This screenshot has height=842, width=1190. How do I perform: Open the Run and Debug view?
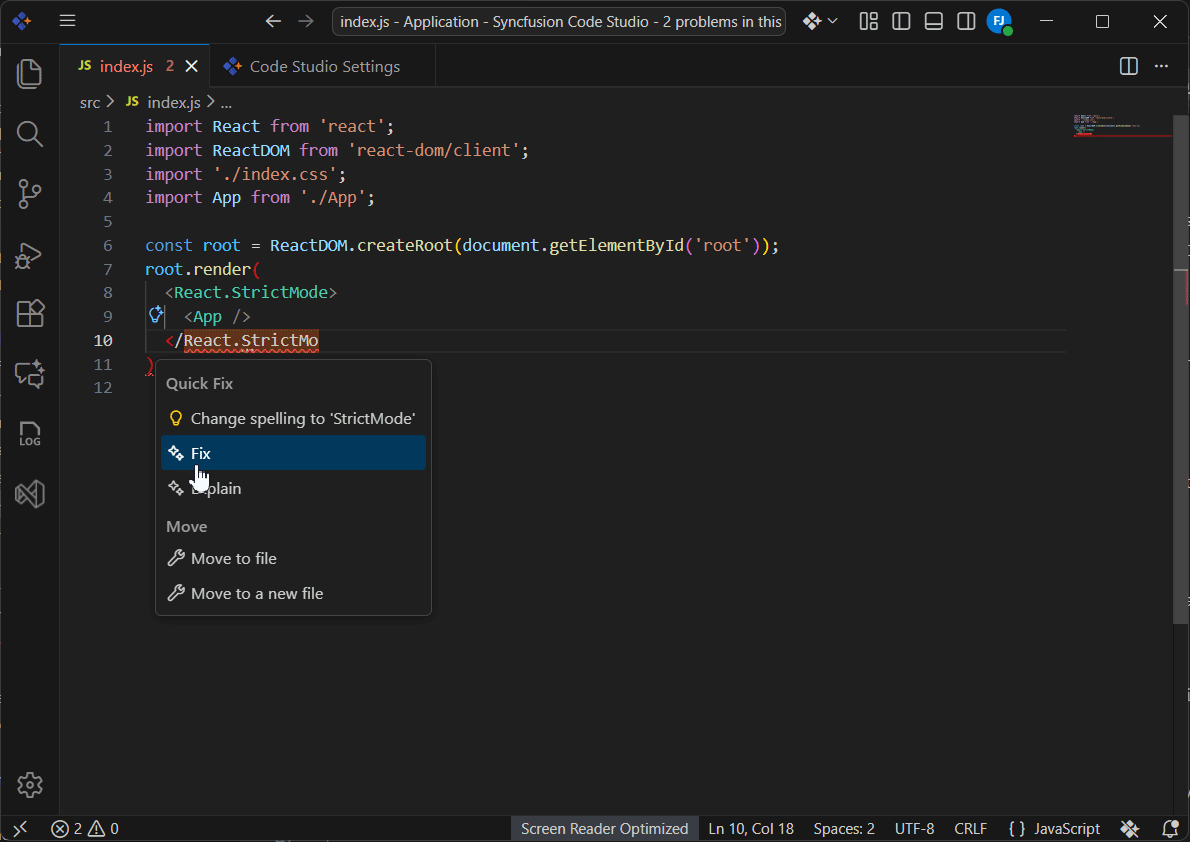click(30, 255)
